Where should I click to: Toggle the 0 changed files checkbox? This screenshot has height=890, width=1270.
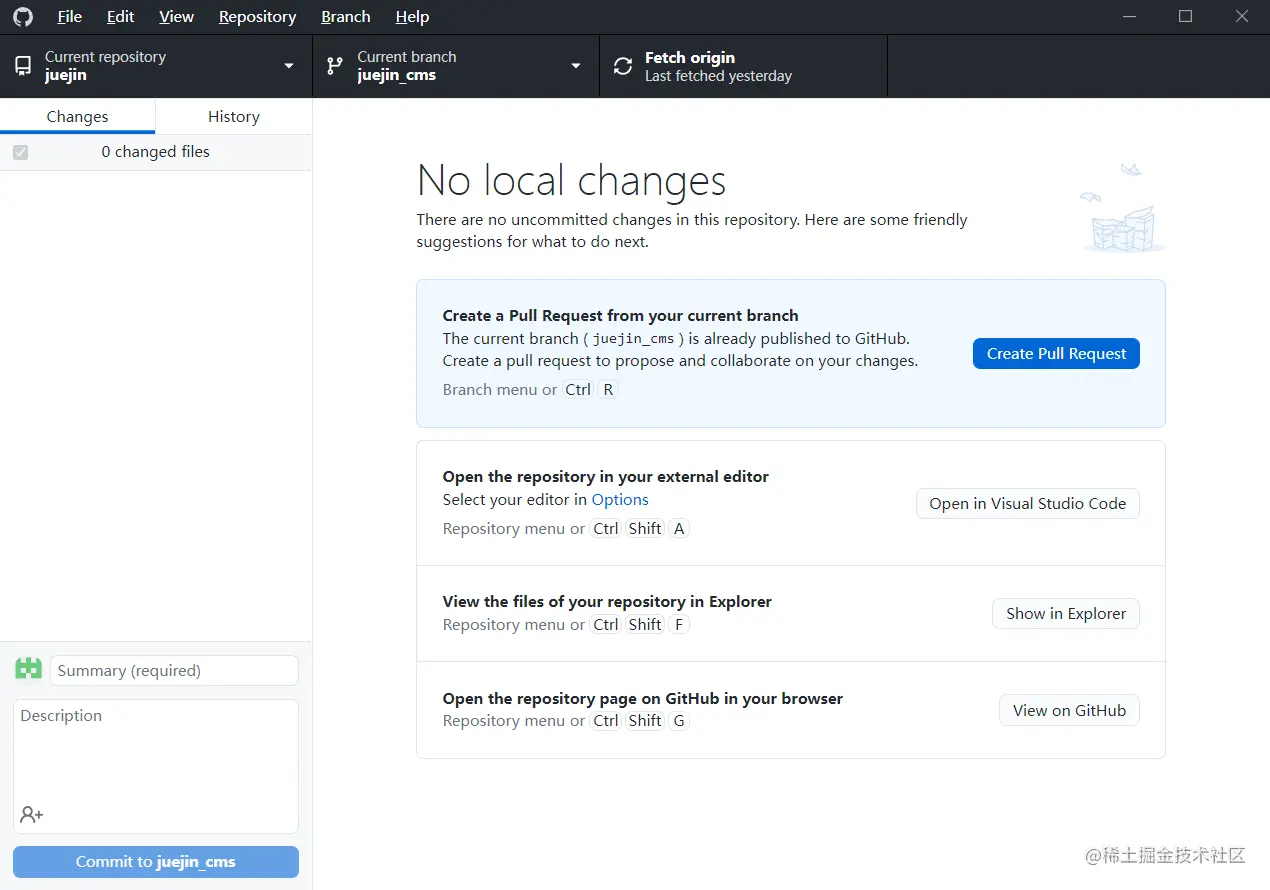[21, 152]
